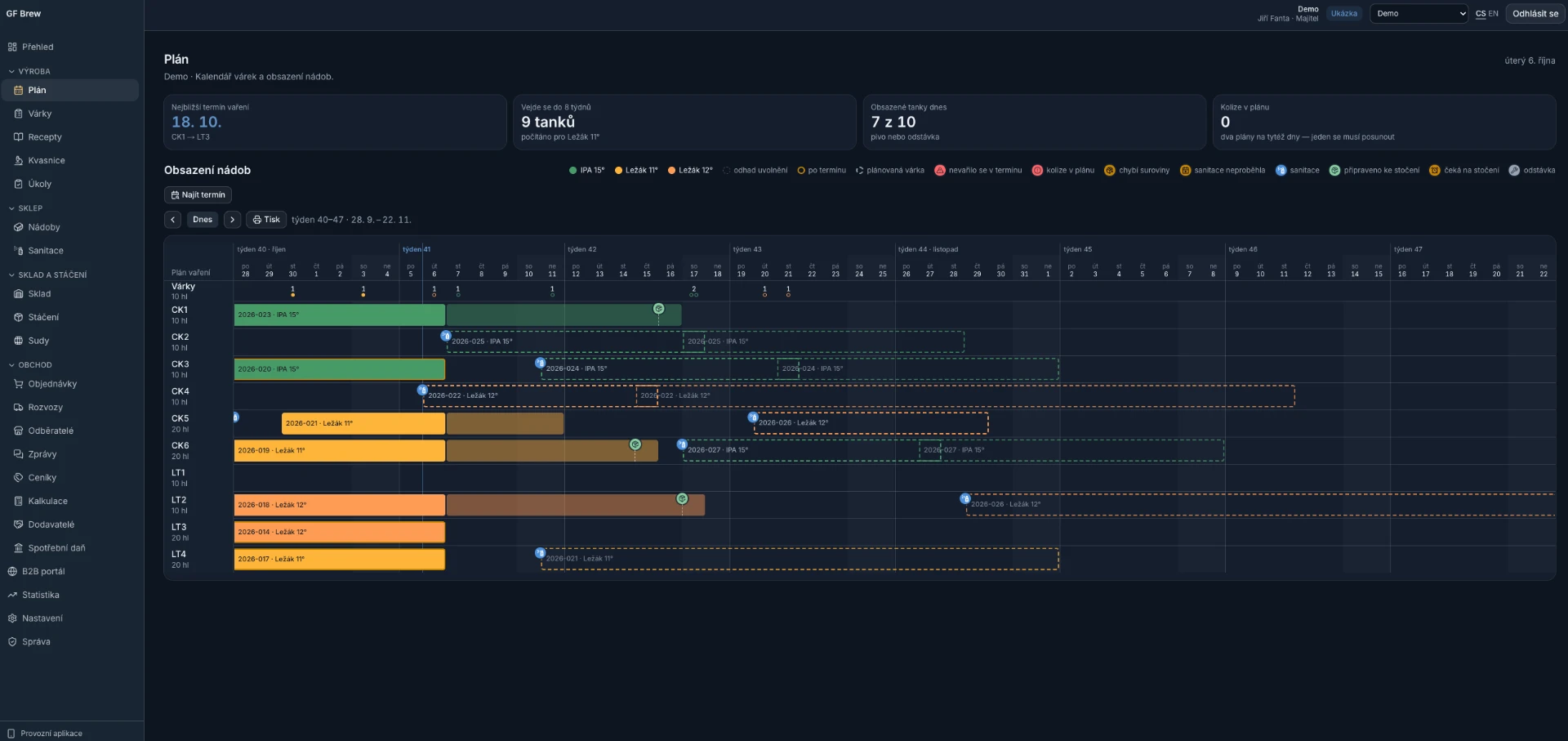
Task: Click the sanitace marker on LT4 row
Action: coord(540,553)
